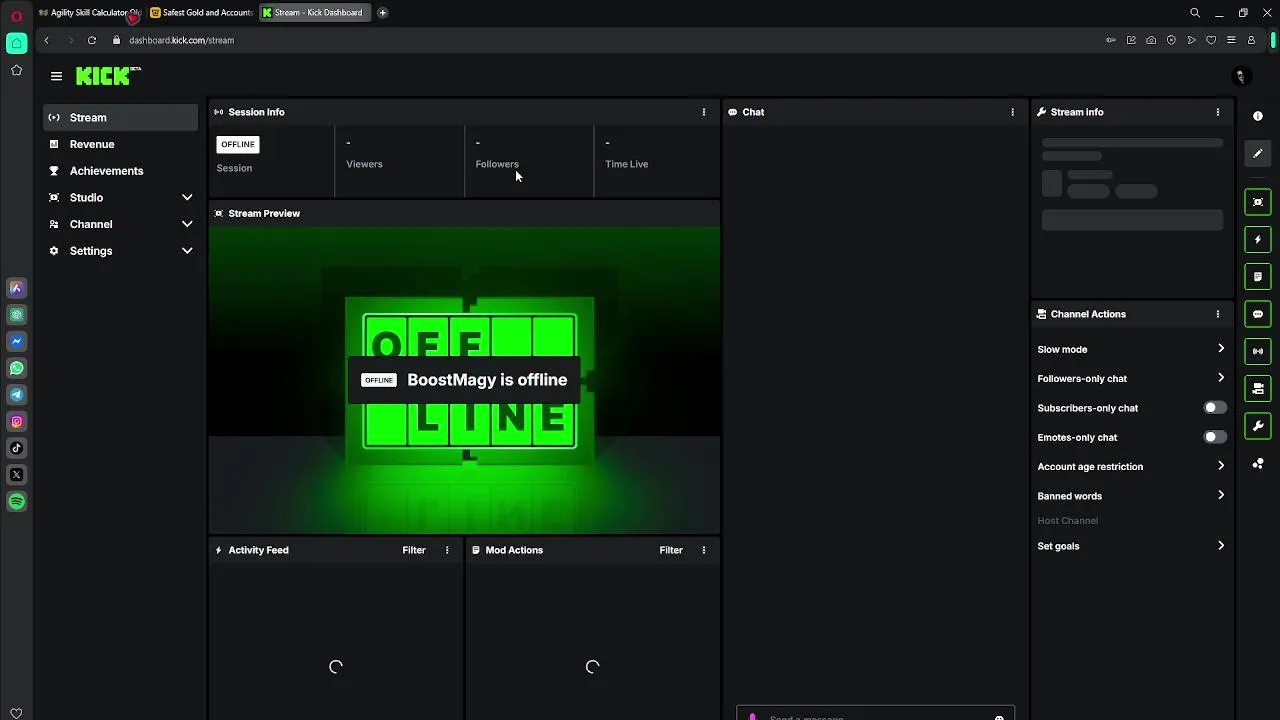Viewport: 1280px width, 720px height.
Task: Reload the page with refresh button
Action: tap(92, 40)
